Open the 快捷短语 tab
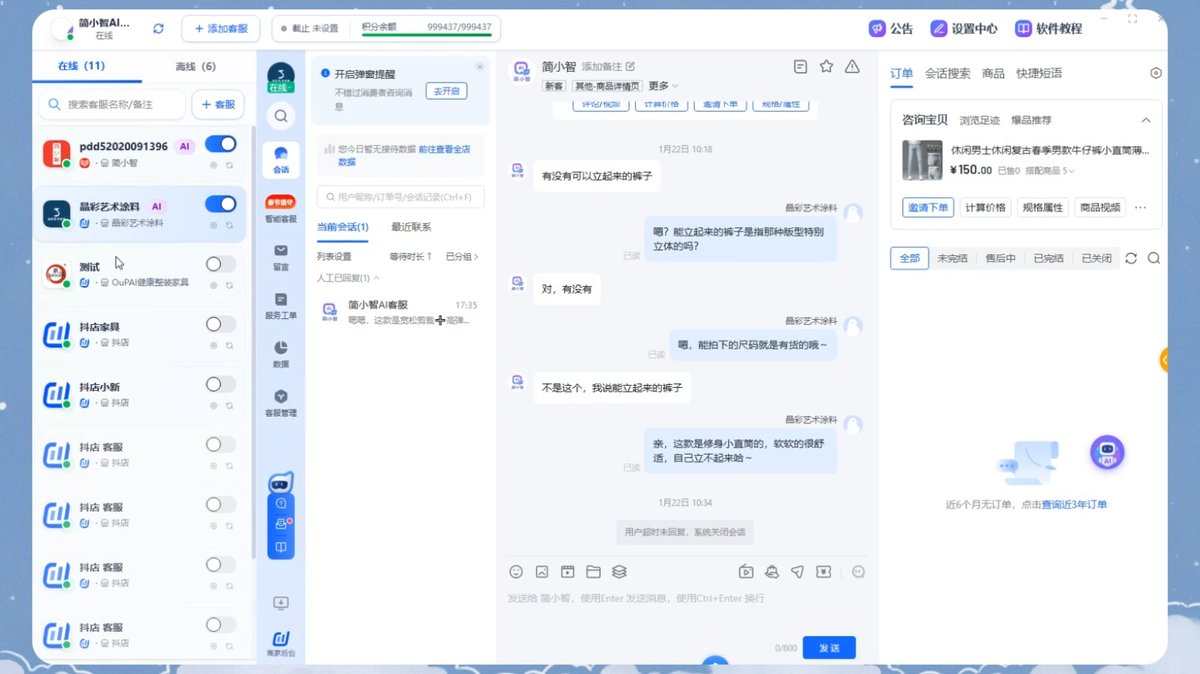Viewport: 1200px width, 674px height. point(1039,73)
